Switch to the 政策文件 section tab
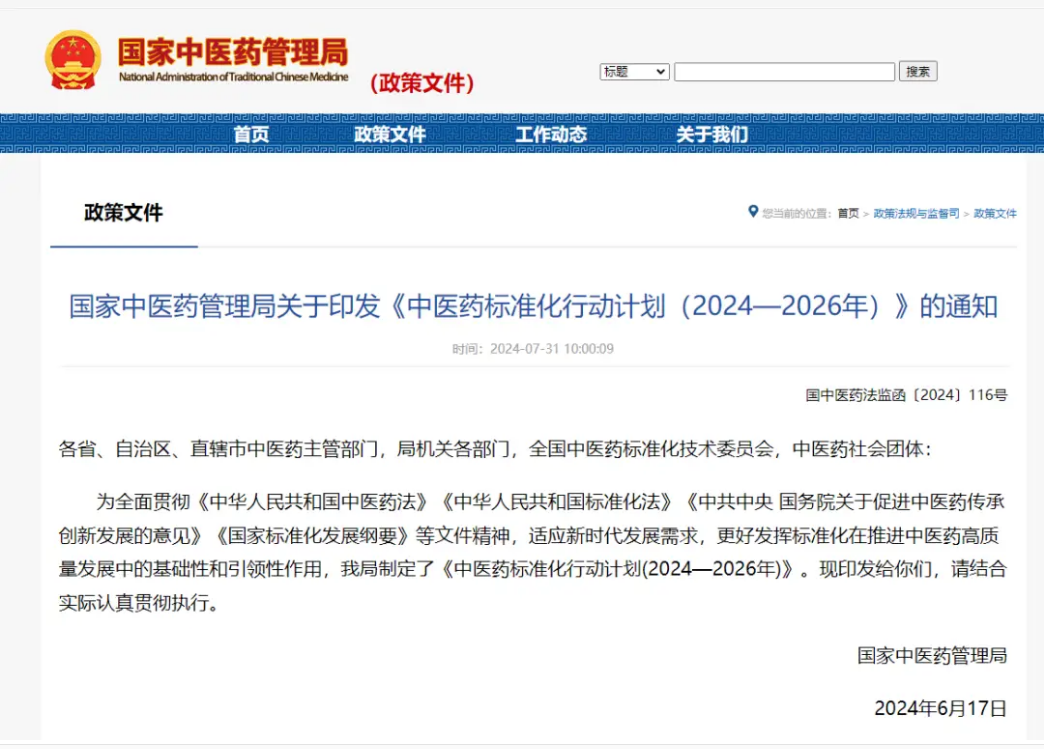The width and height of the screenshot is (1044, 749). [x=121, y=213]
